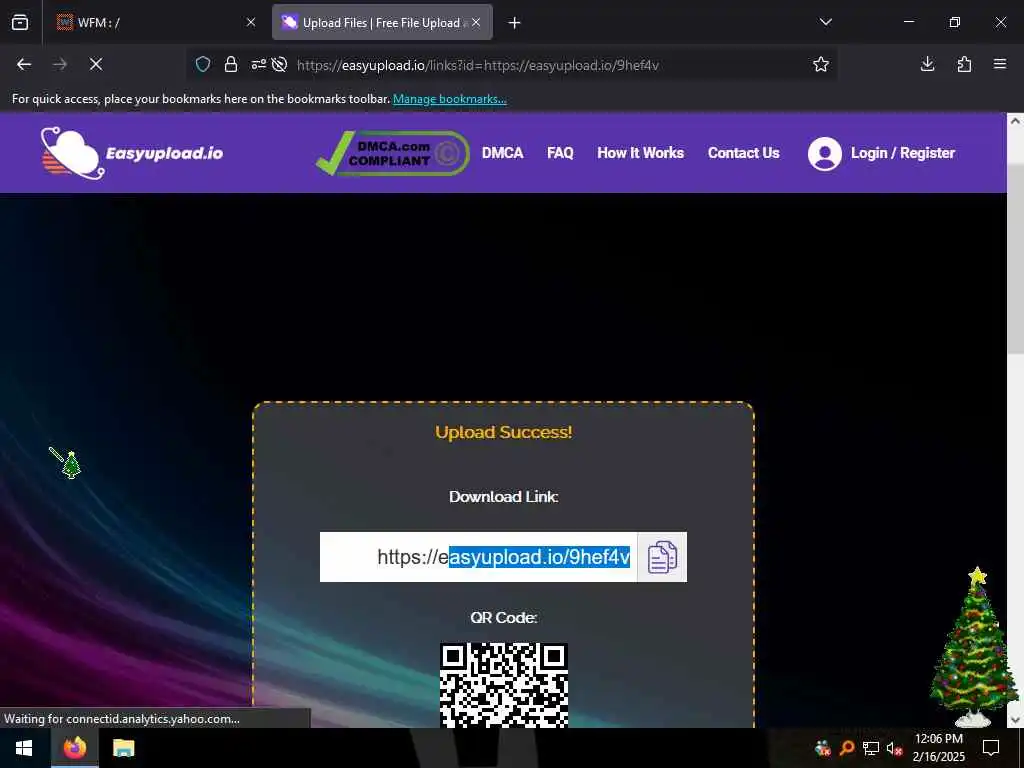The image size is (1024, 768).
Task: Click the Download Link: label
Action: [504, 497]
